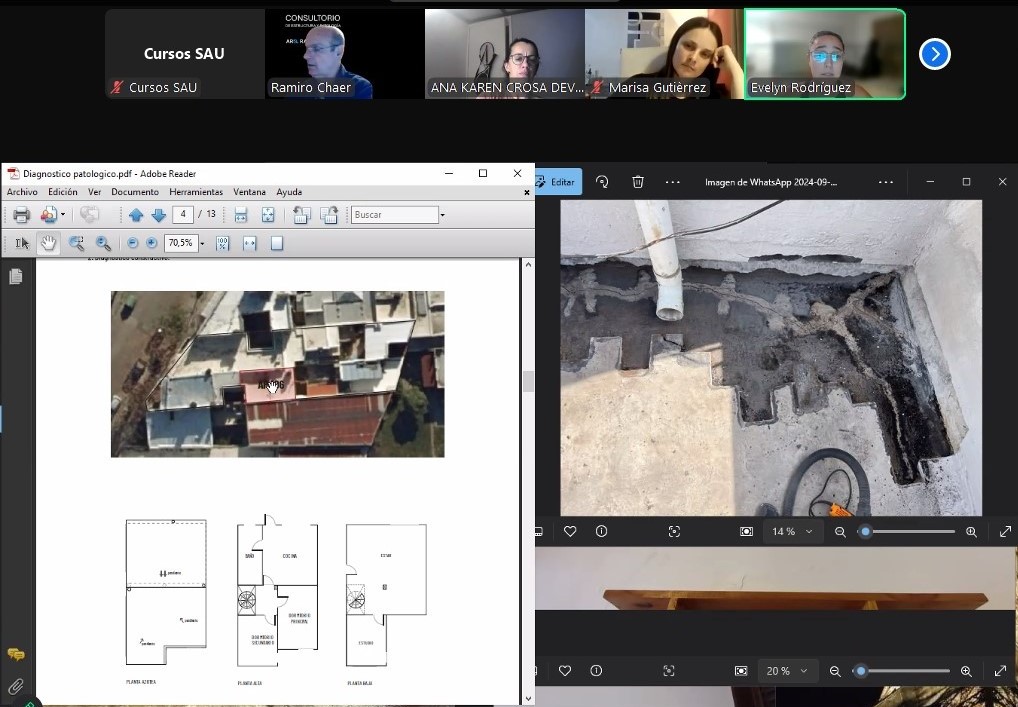The height and width of the screenshot is (707, 1018).
Task: Open the 14 % zoom dropdown
Action: pos(792,532)
